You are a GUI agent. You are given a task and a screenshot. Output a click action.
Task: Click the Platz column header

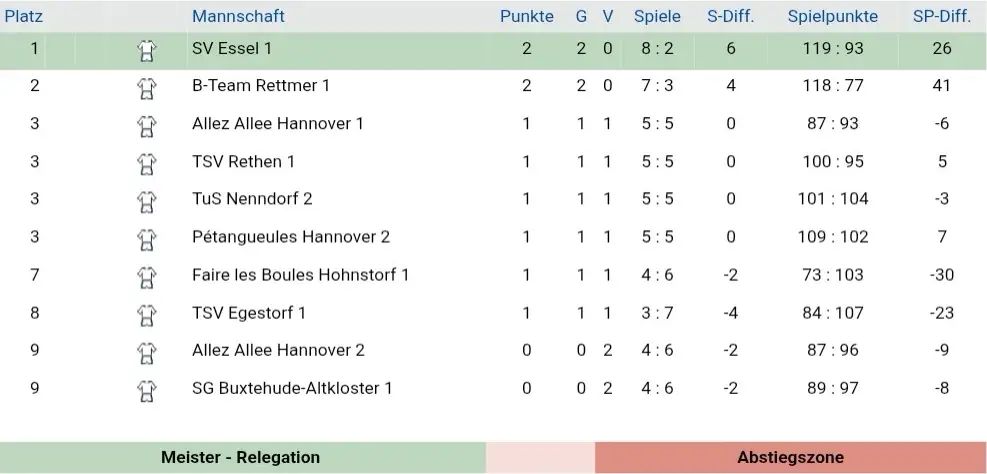[24, 16]
